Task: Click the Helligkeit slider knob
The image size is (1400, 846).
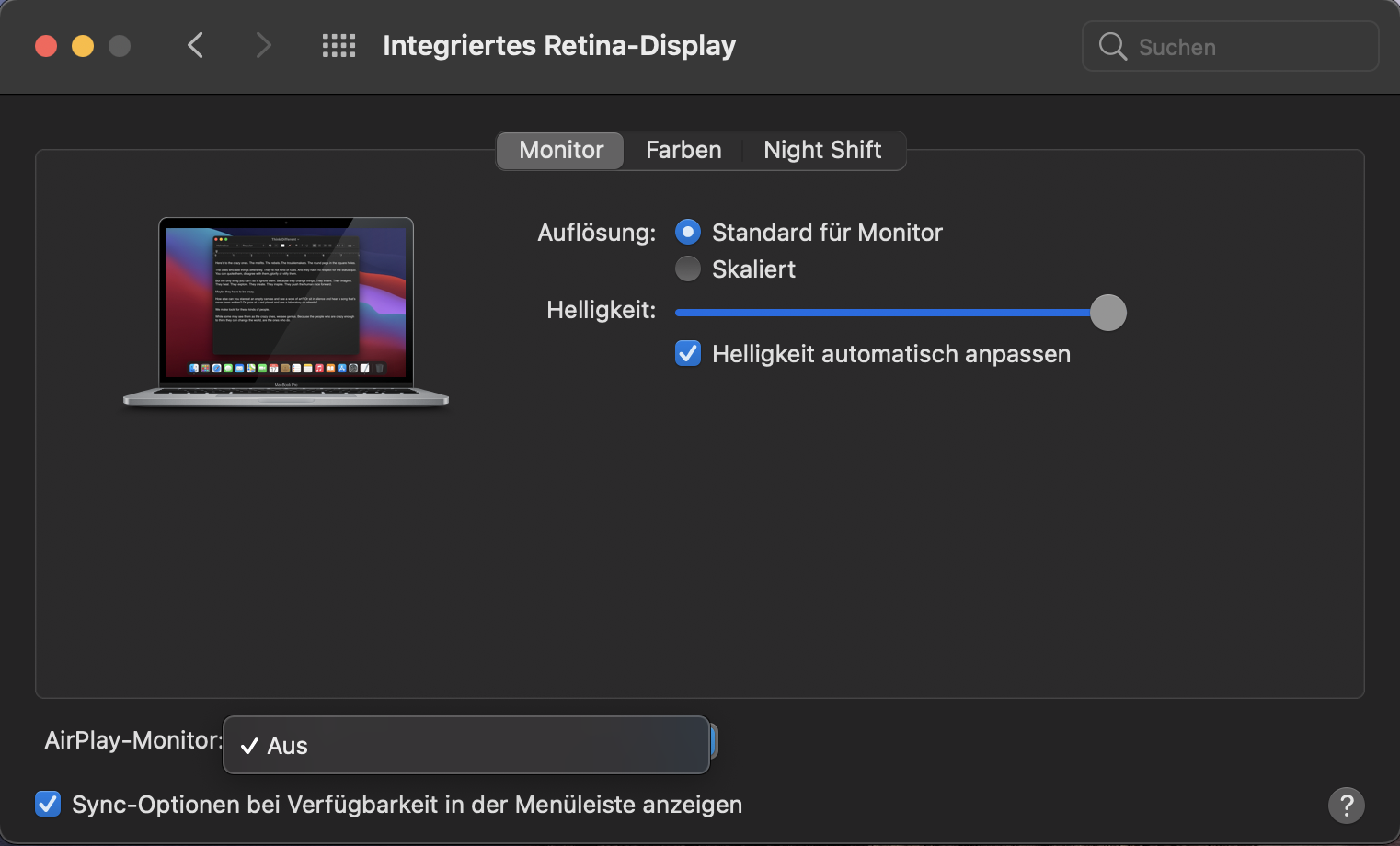Action: [1108, 313]
